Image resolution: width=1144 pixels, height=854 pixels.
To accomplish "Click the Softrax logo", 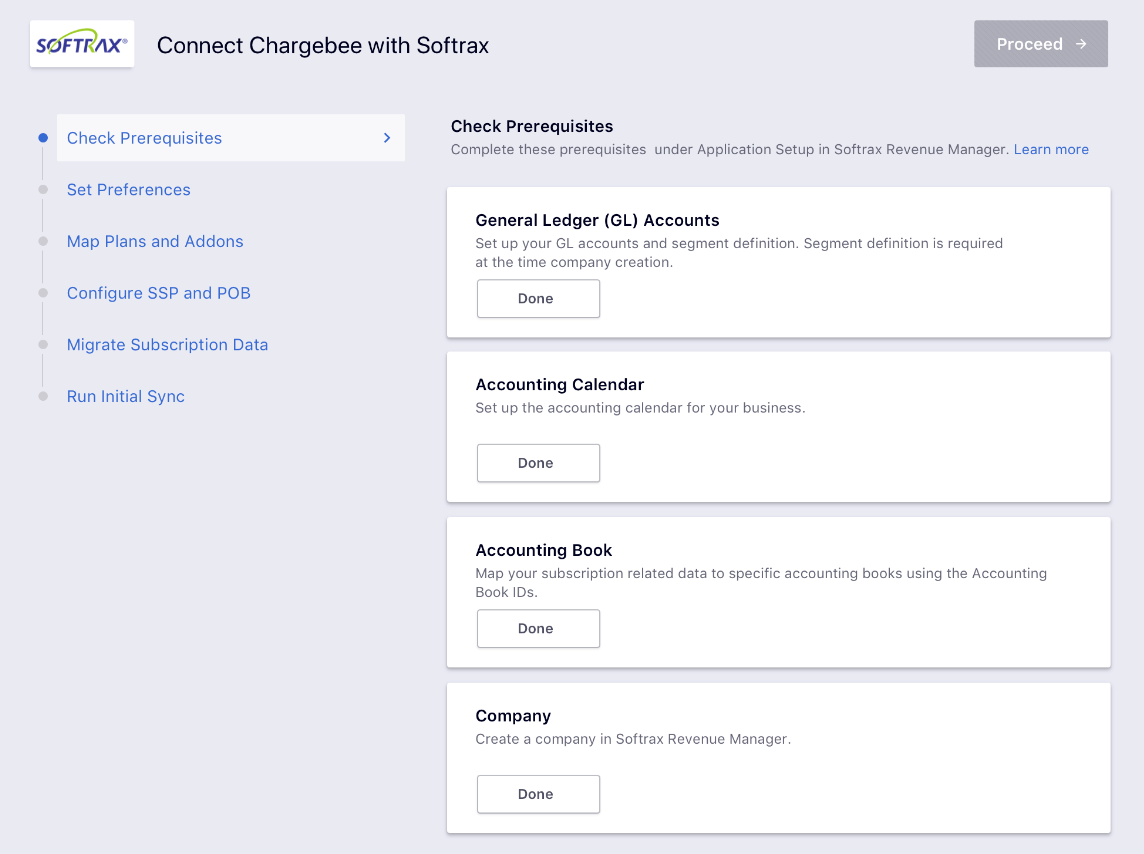I will click(82, 45).
